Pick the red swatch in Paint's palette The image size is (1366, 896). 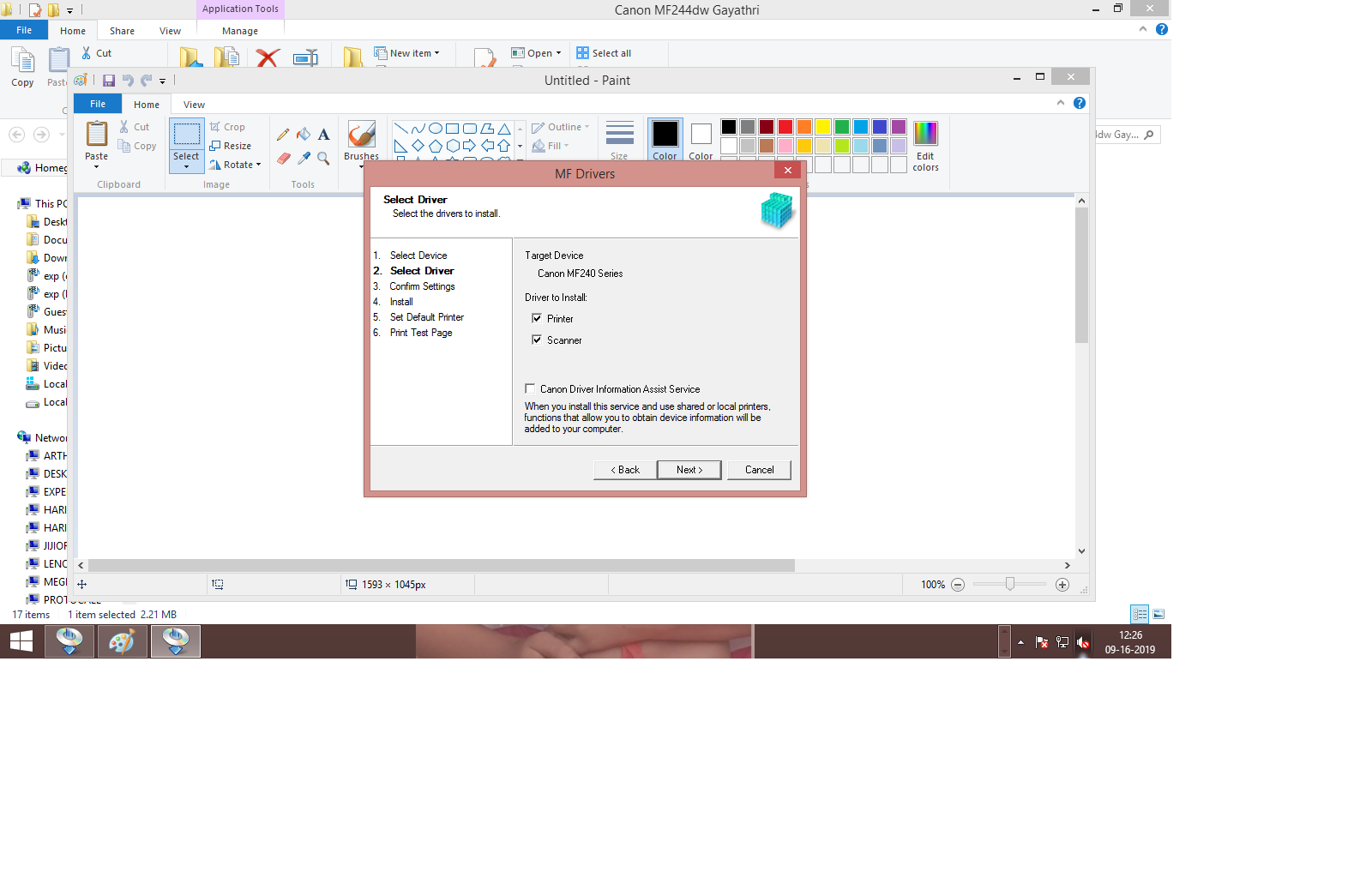(785, 127)
